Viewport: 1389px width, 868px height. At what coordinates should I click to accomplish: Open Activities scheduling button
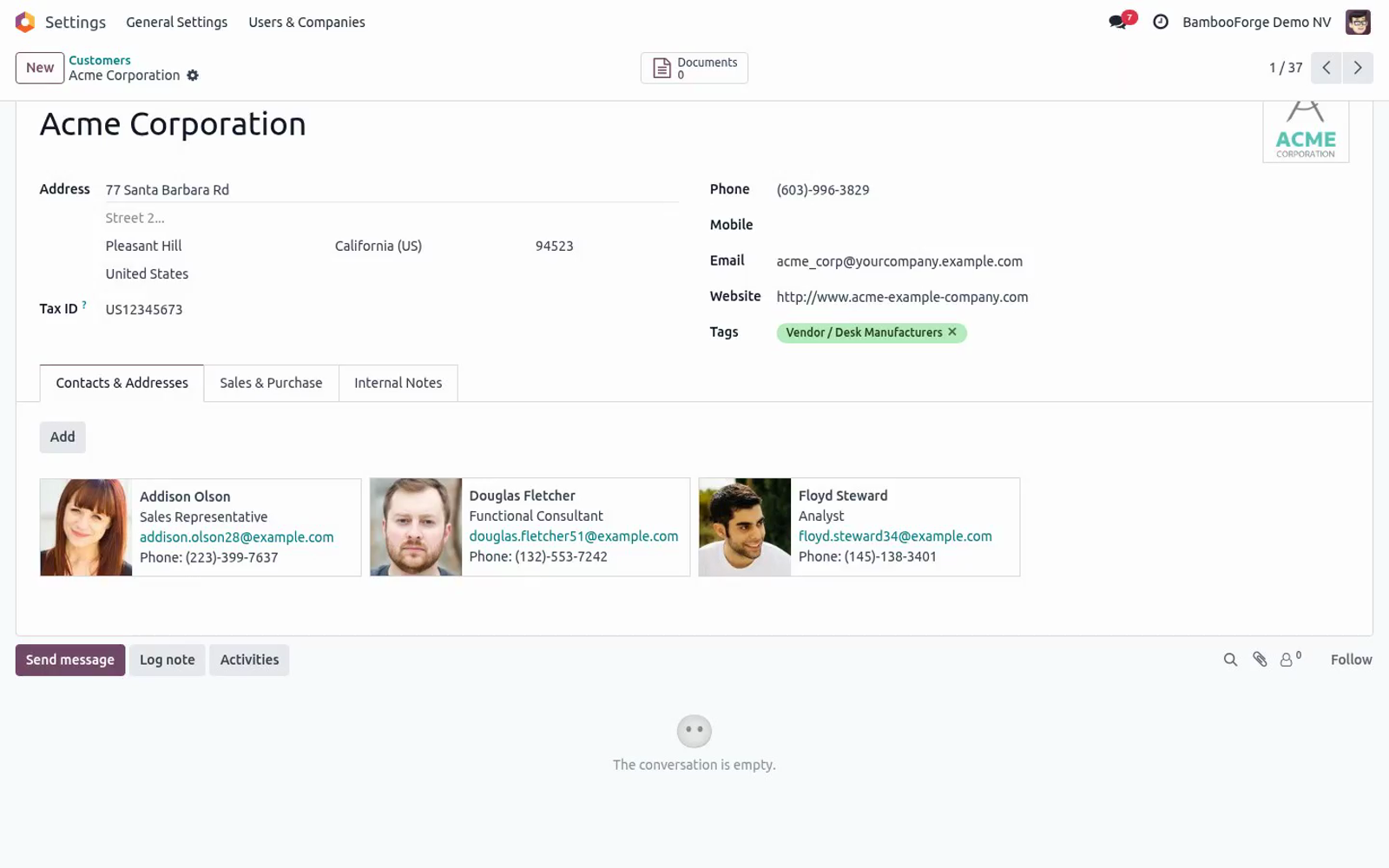(249, 660)
